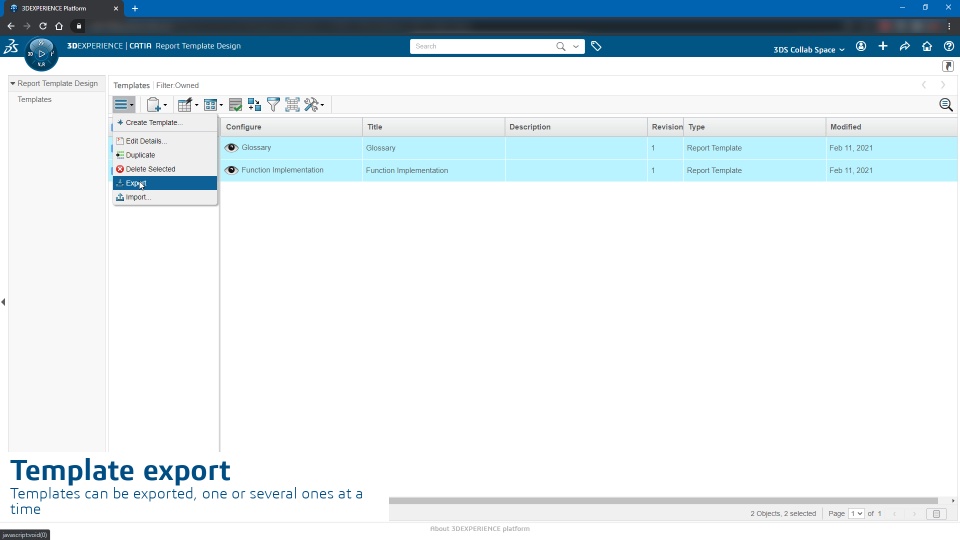960x540 pixels.
Task: Open the hamburger Actions menu button
Action: (x=124, y=105)
